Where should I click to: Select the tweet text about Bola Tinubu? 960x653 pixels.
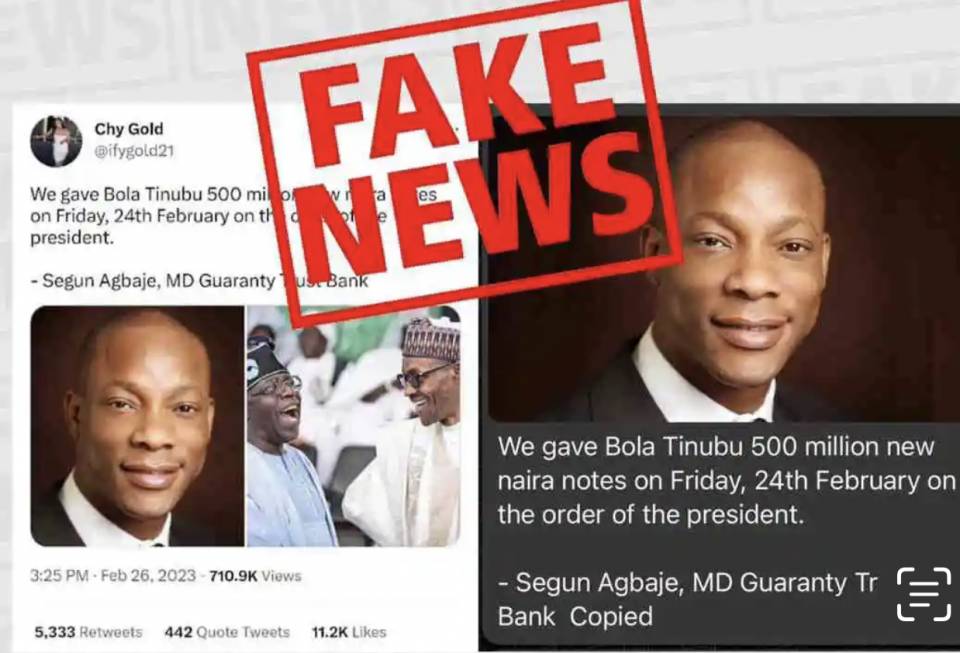(233, 215)
